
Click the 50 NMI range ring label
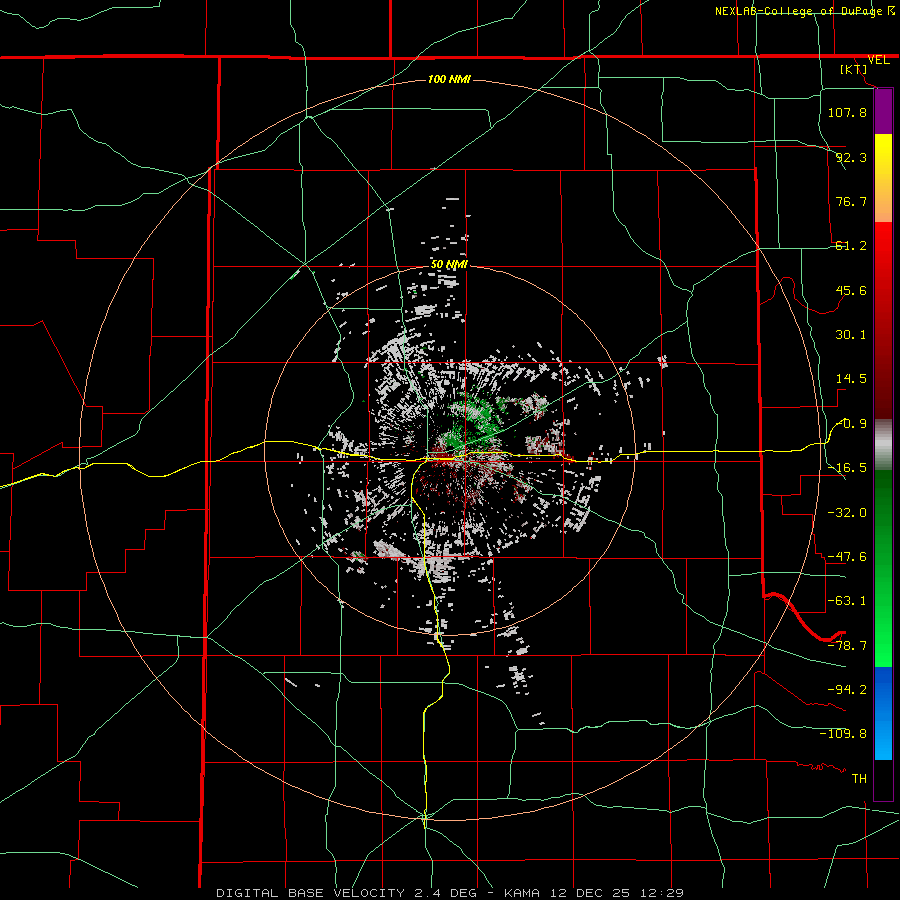tap(449, 264)
